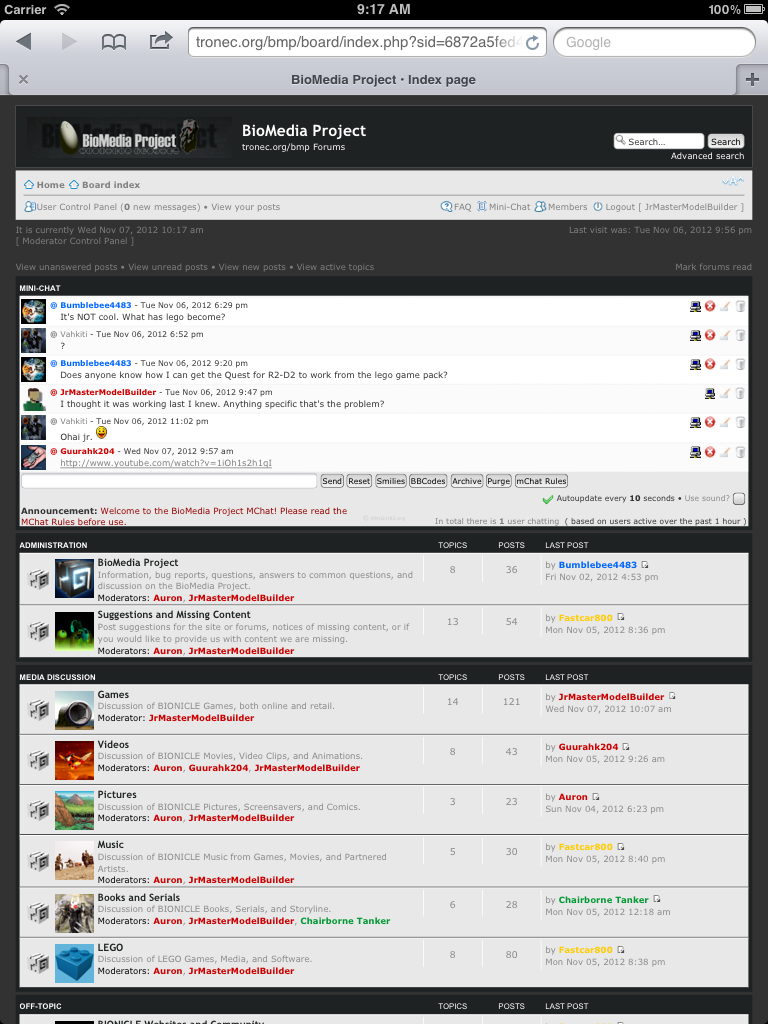Trash icon on Vahkiti 6:52 pm message

point(740,336)
